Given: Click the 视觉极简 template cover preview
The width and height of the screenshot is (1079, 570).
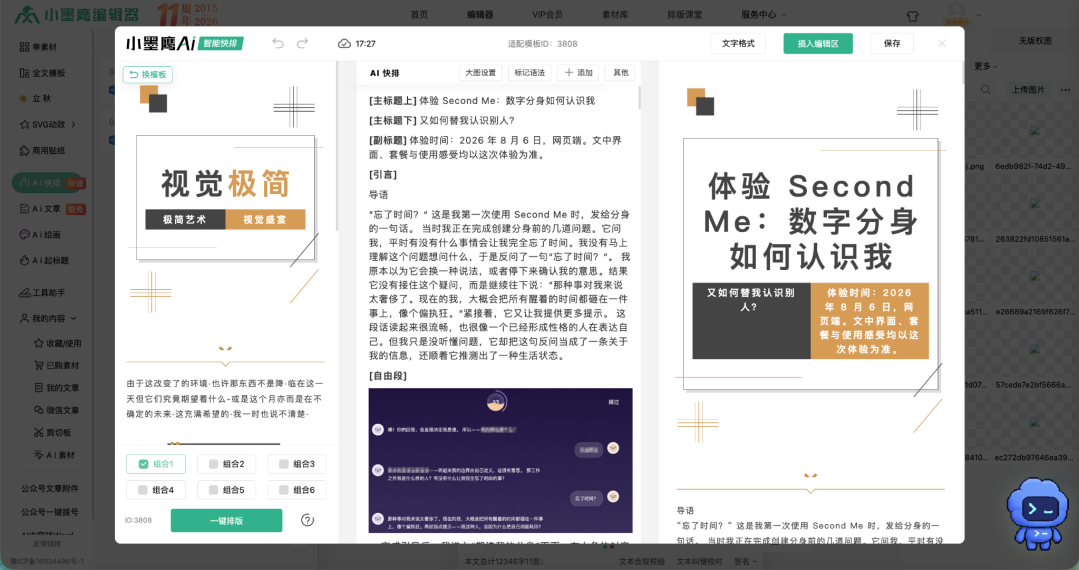Looking at the screenshot, I should pyautogui.click(x=225, y=197).
